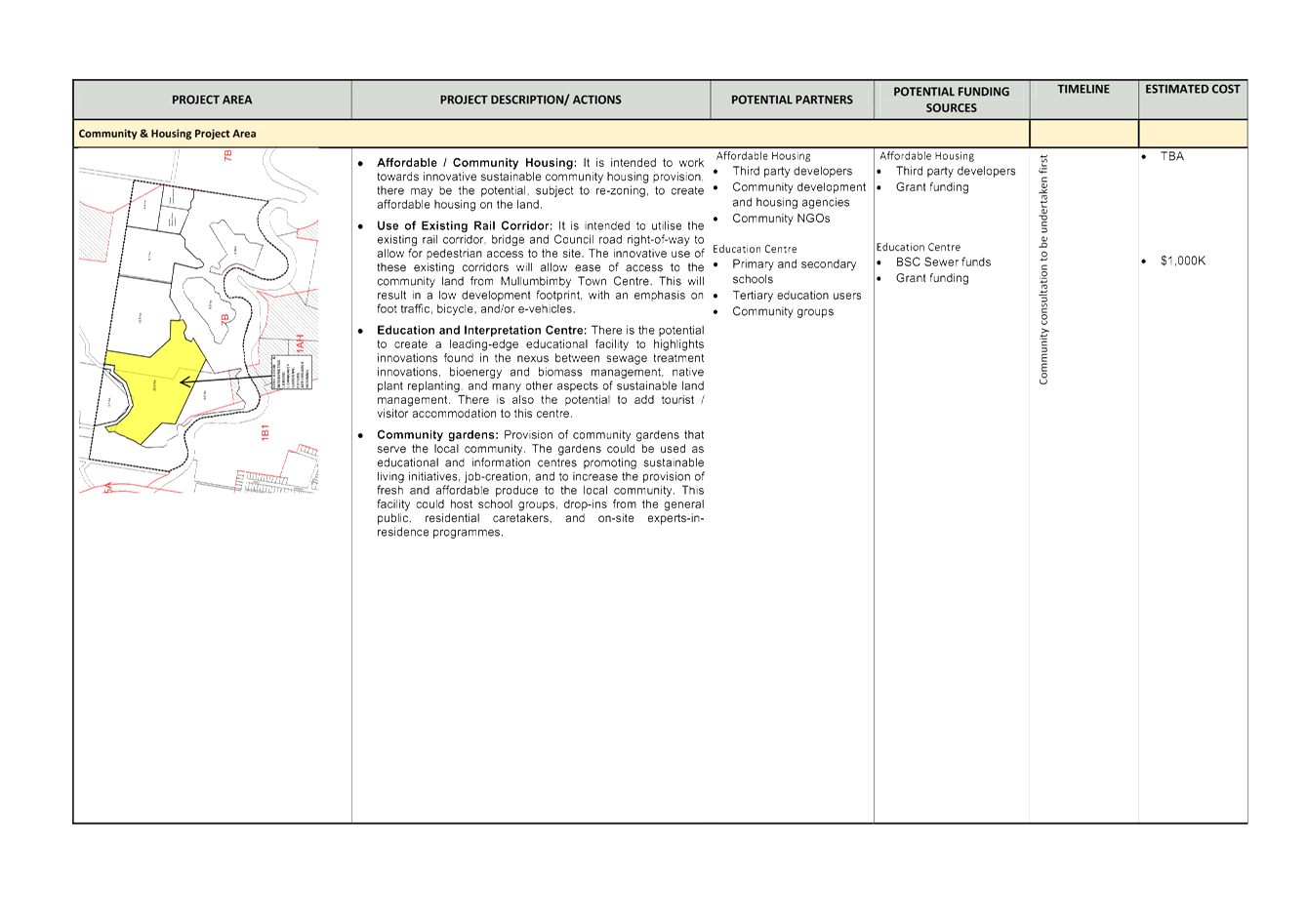The width and height of the screenshot is (1308, 924).
Task: Click the Tertiary education users bullet item
Action: coord(797,296)
